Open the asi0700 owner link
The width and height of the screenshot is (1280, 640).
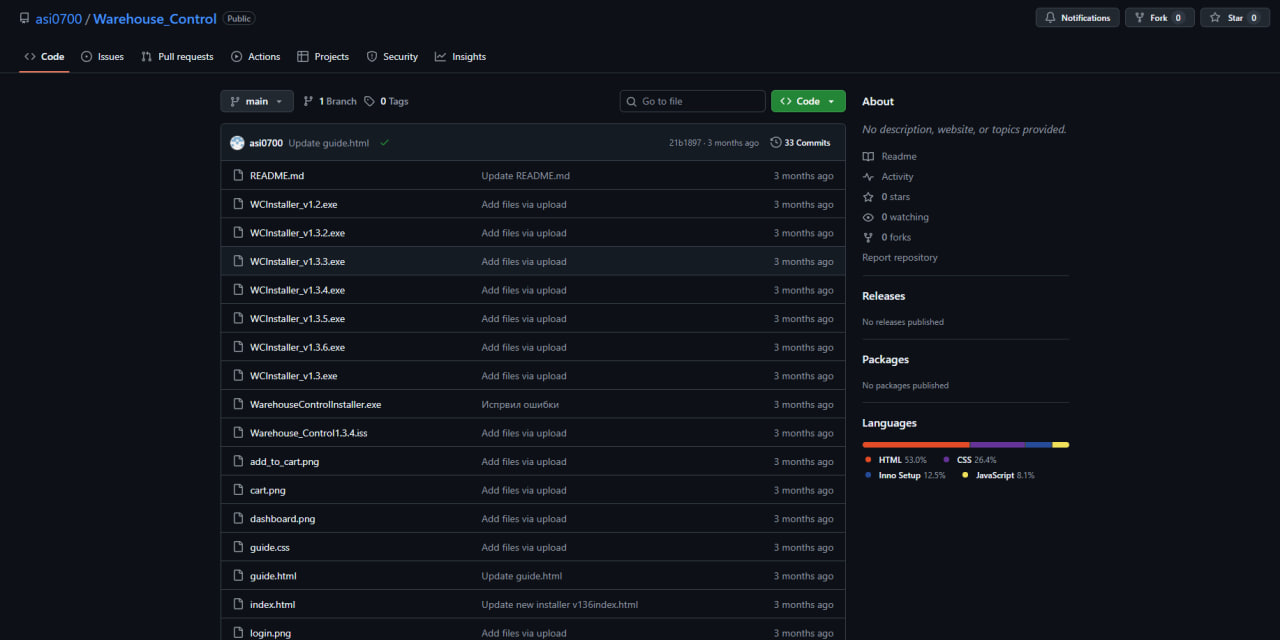point(59,19)
